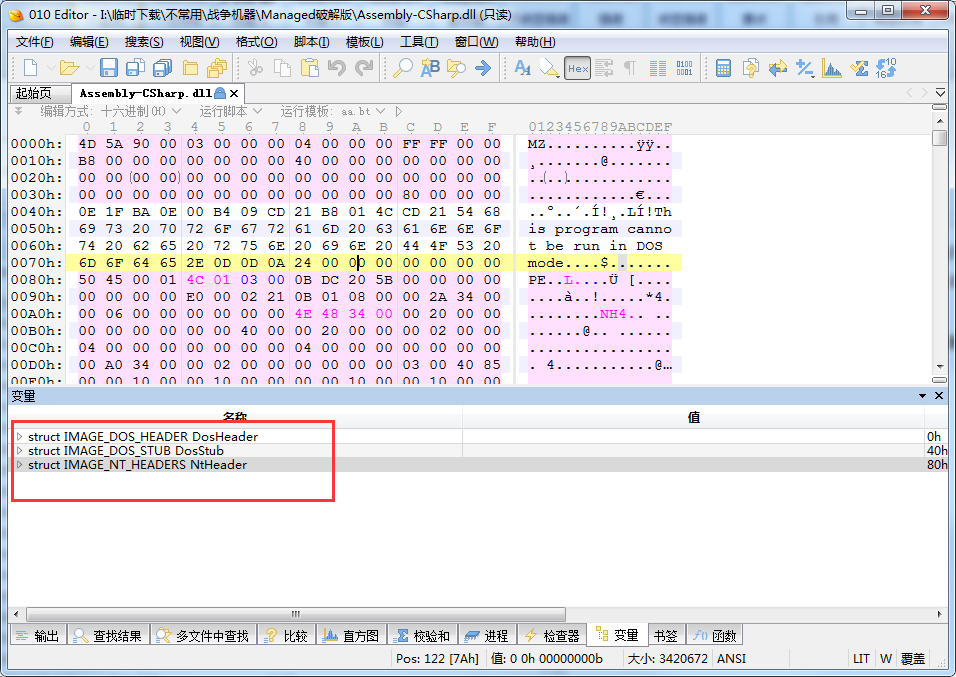Viewport: 956px width, 677px height.
Task: Switch to the 检查器 bottom tab
Action: point(552,636)
